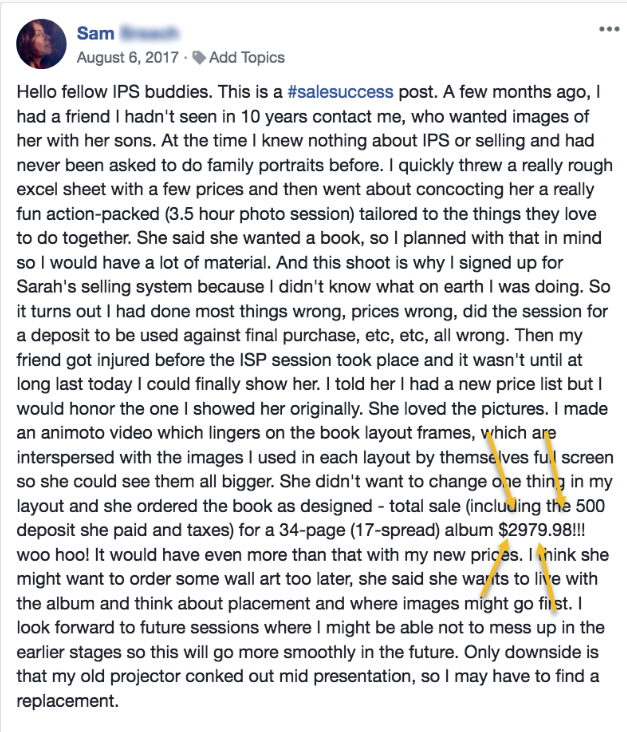The image size is (627, 732).
Task: Open Sam's round profile picture
Action: [x=41, y=44]
